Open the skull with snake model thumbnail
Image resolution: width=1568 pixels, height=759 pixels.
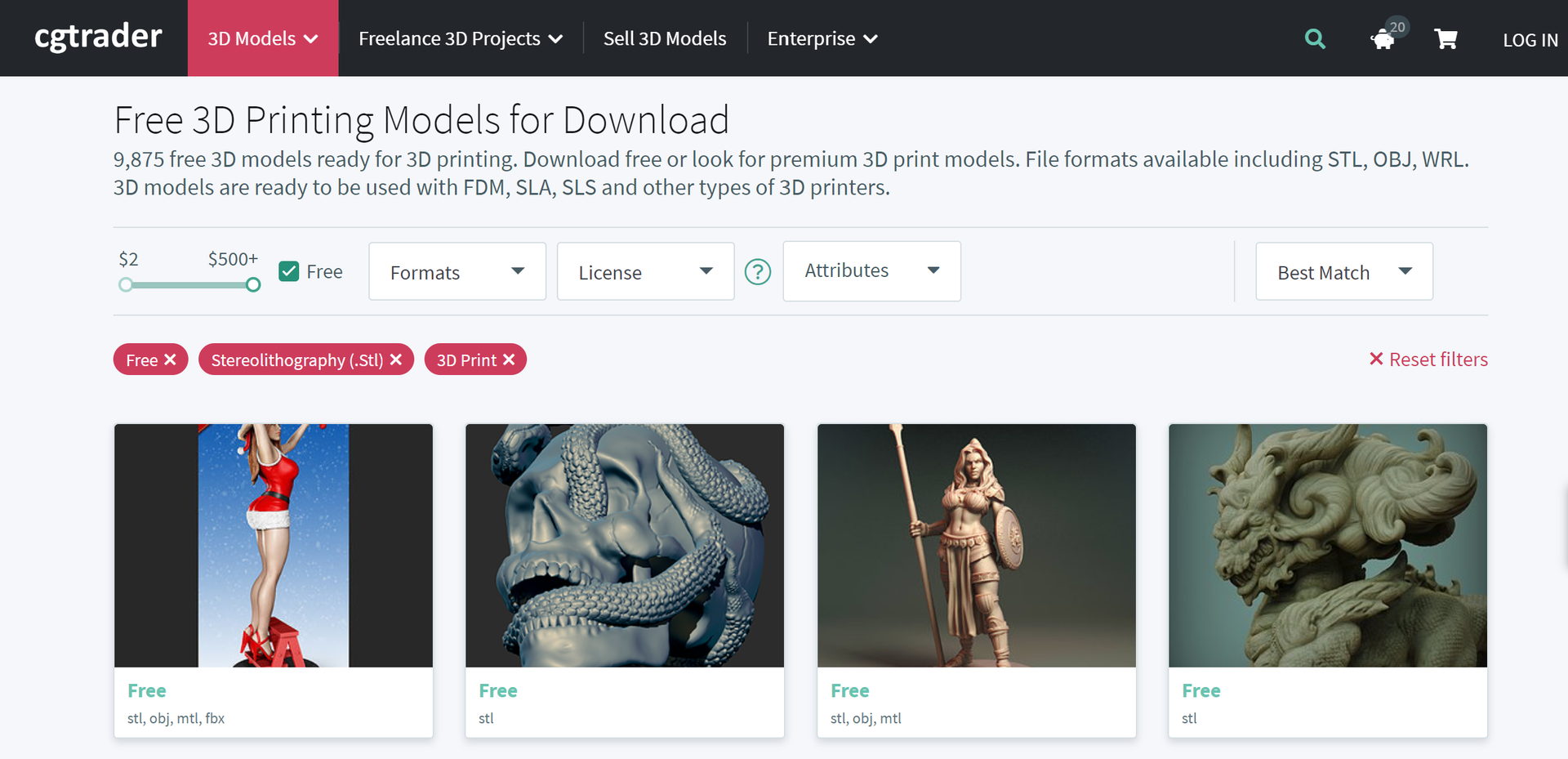point(625,545)
